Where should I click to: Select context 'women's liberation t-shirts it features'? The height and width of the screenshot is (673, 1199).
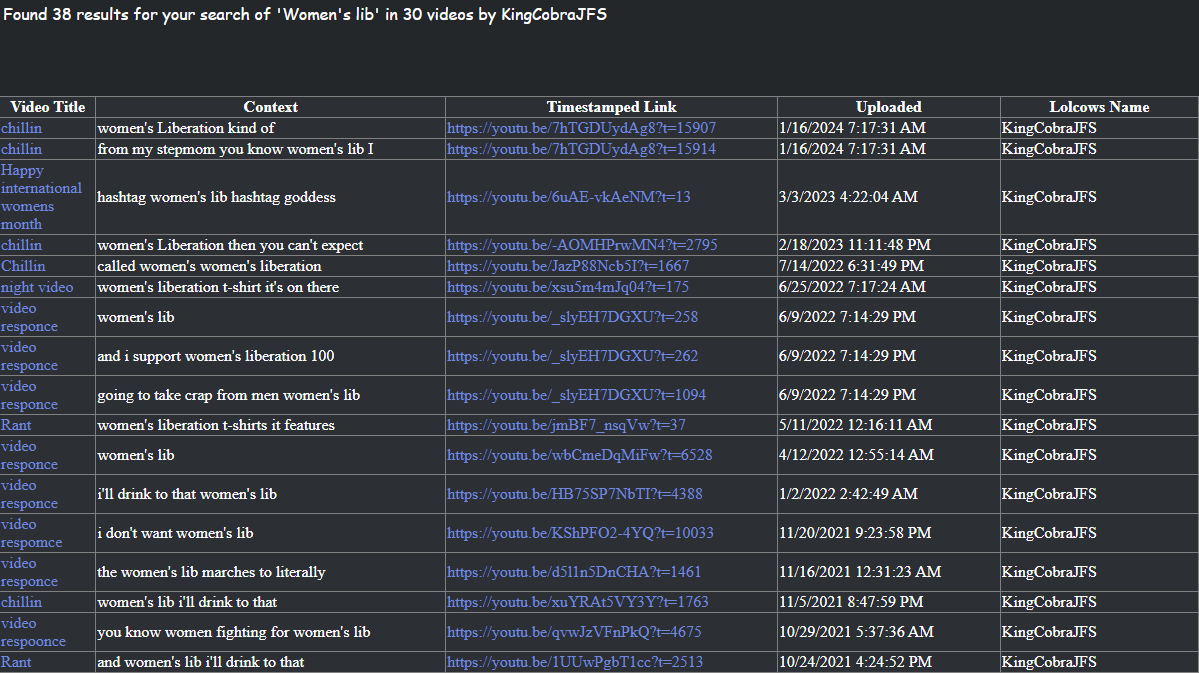point(216,424)
